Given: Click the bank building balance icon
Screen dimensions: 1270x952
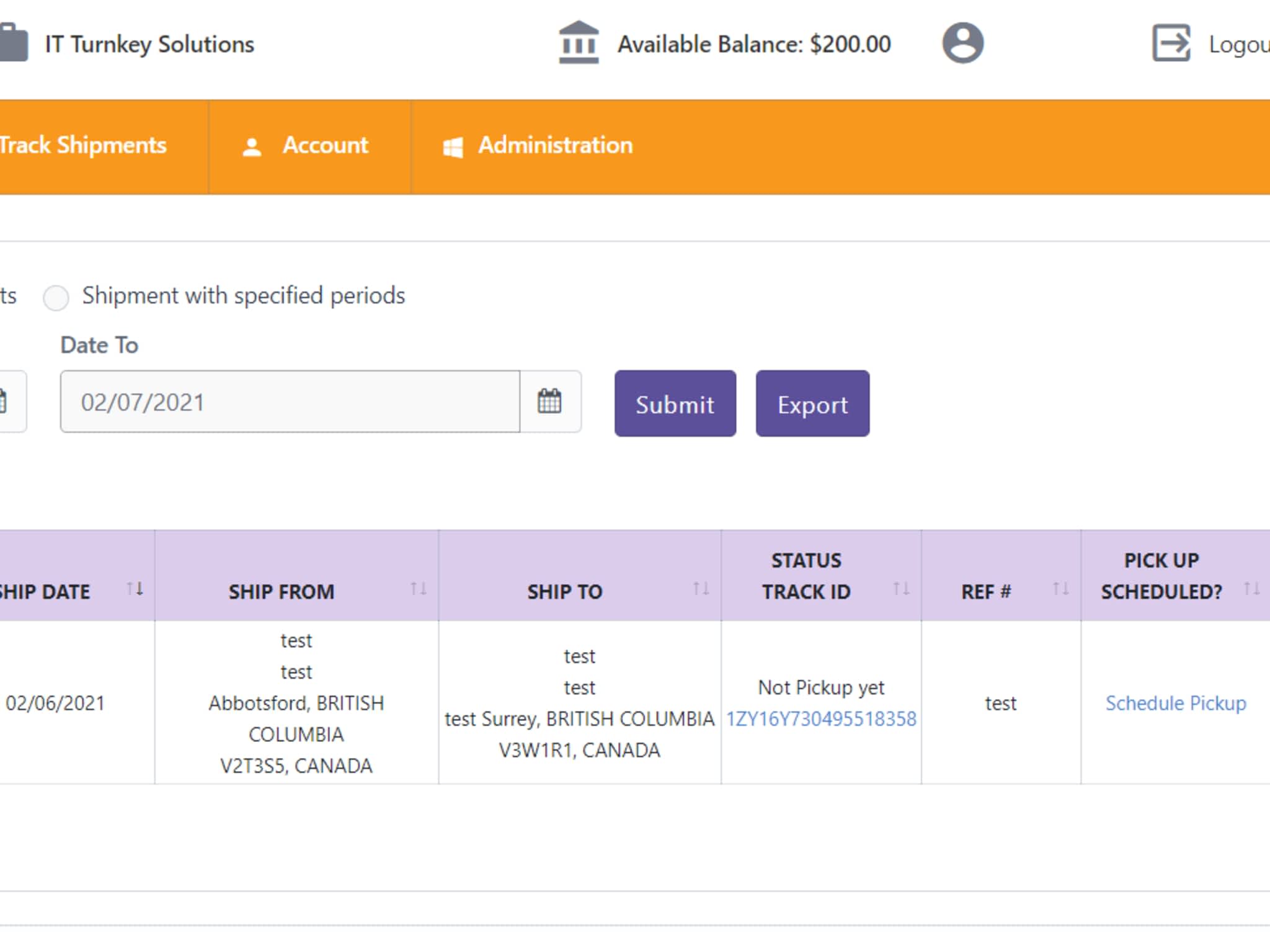Looking at the screenshot, I should tap(578, 43).
